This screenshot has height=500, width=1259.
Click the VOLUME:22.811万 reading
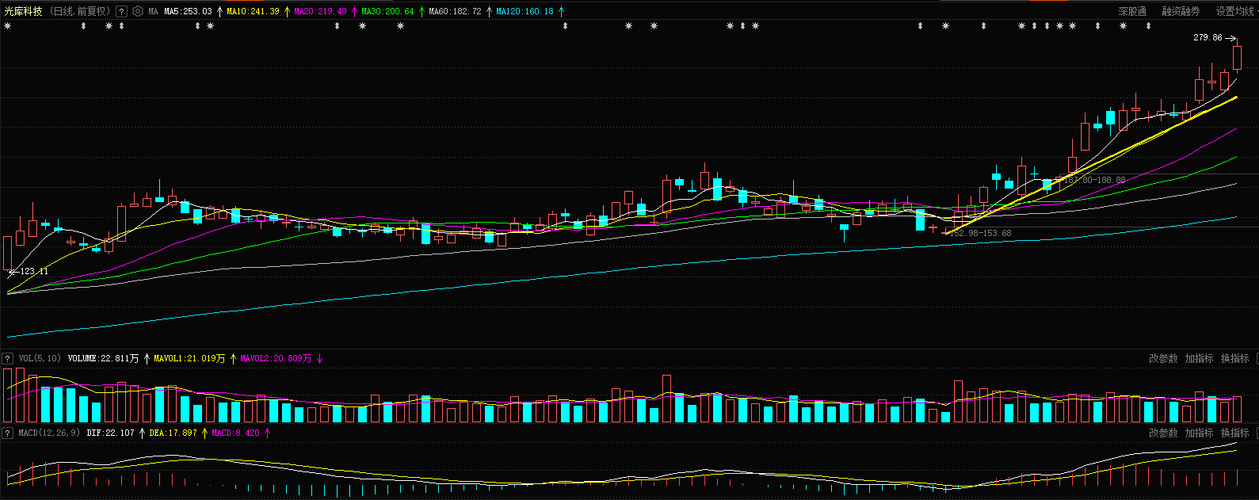(x=103, y=358)
